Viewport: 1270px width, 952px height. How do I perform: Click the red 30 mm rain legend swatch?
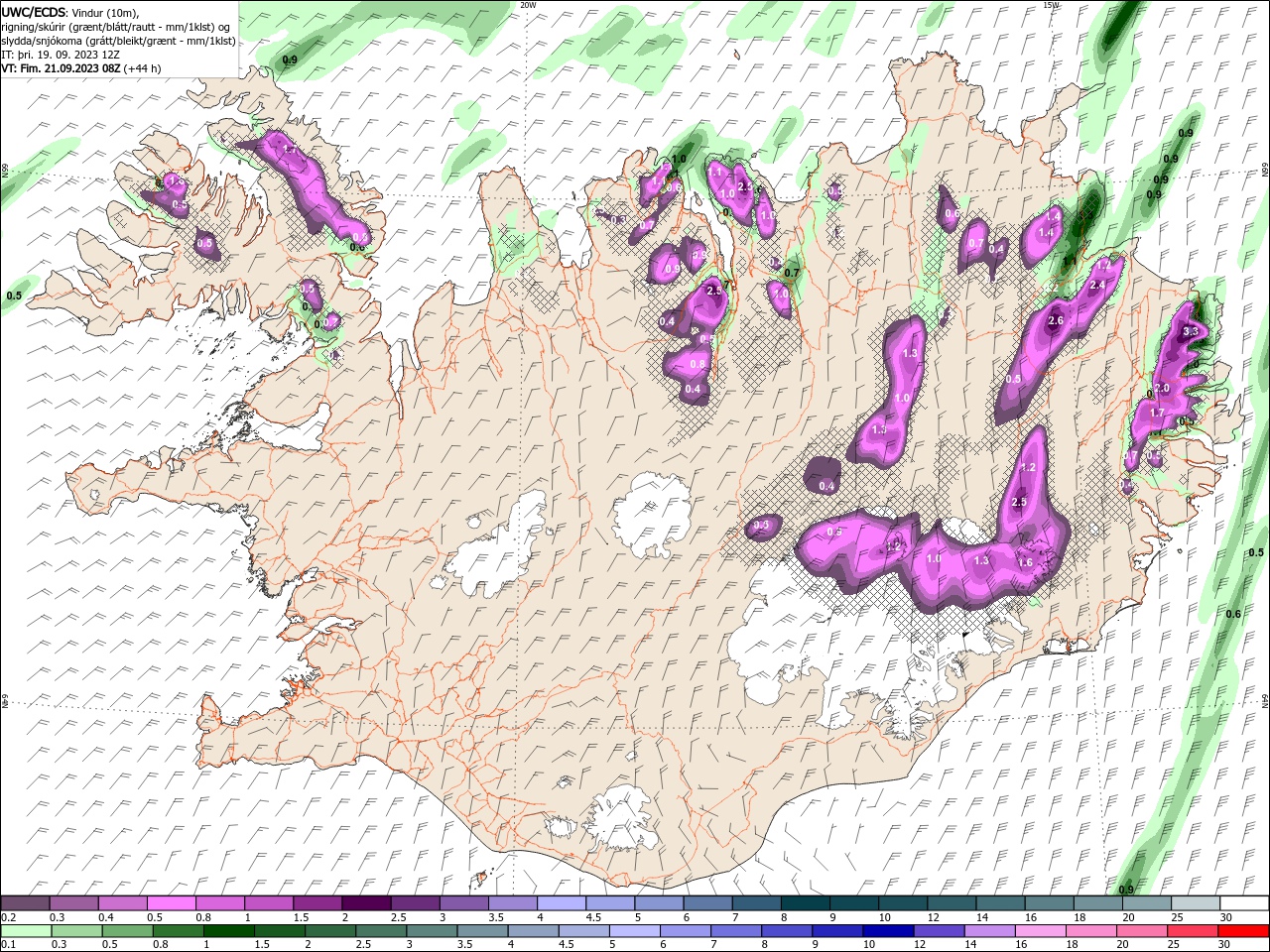[x=1244, y=931]
